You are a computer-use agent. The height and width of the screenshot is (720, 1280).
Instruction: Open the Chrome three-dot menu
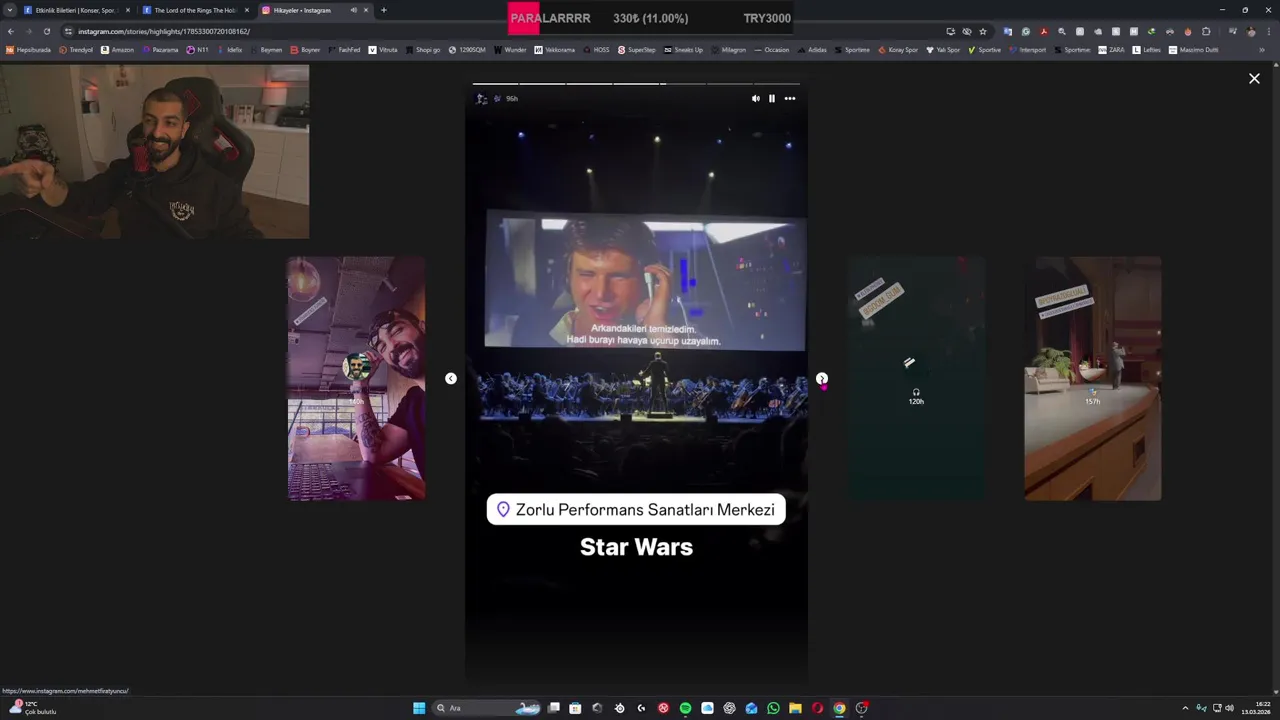pyautogui.click(x=1269, y=31)
